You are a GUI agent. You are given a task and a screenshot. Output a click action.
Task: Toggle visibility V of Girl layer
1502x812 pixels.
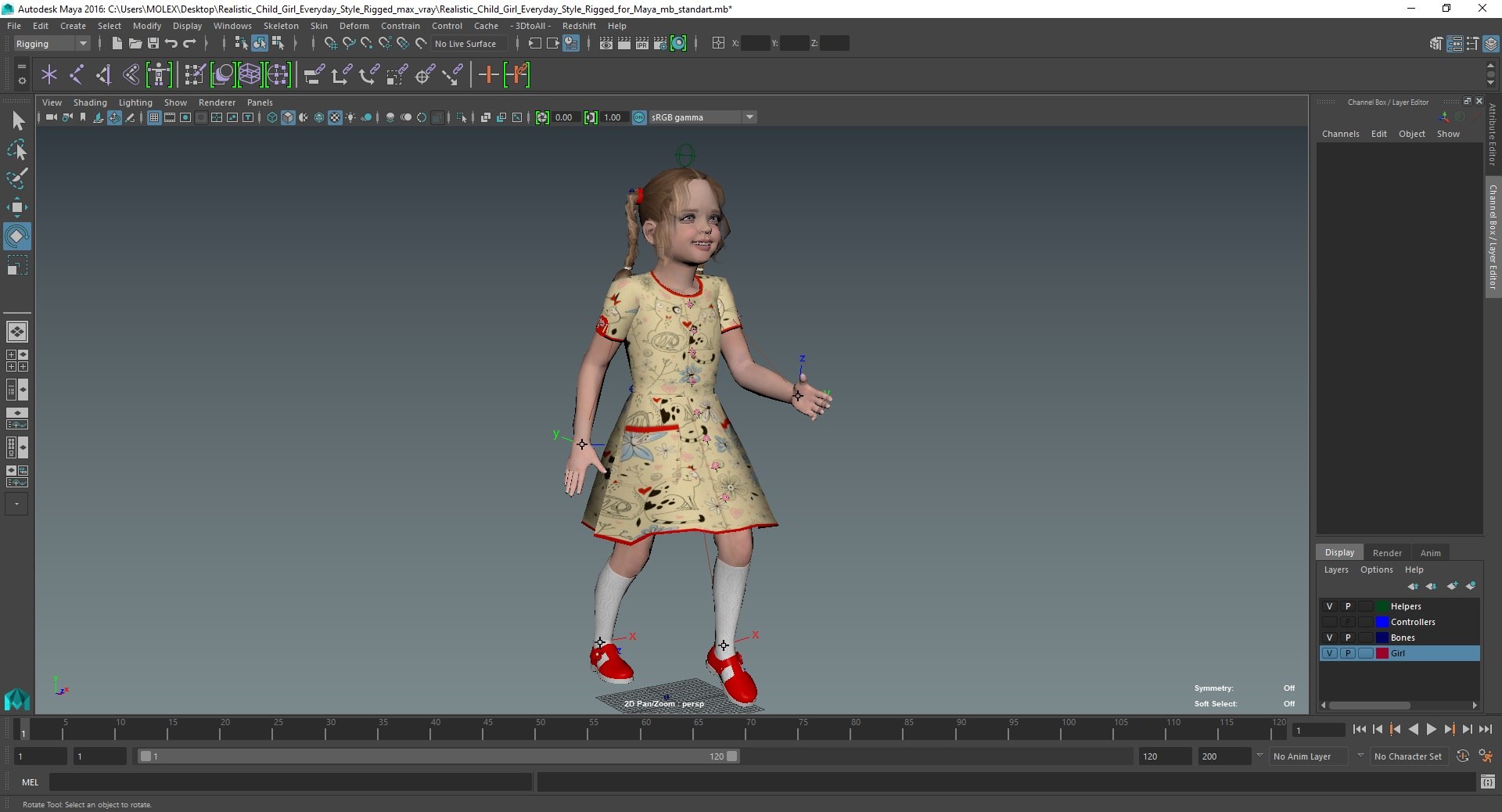[x=1329, y=653]
